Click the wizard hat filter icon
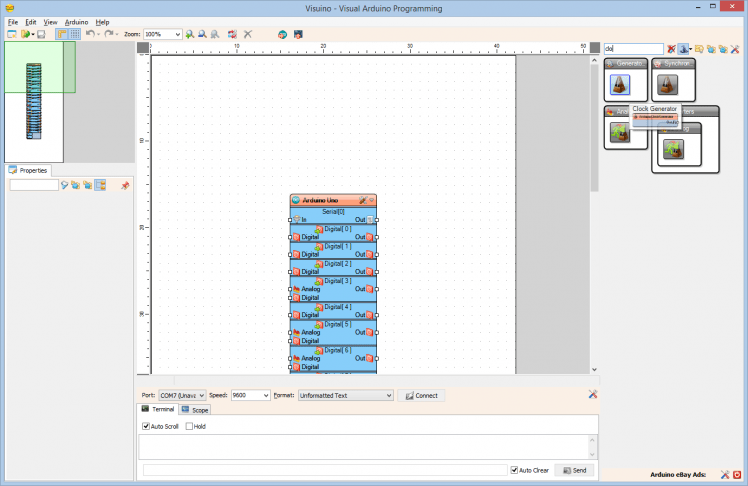This screenshot has height=486, width=748. tap(684, 49)
